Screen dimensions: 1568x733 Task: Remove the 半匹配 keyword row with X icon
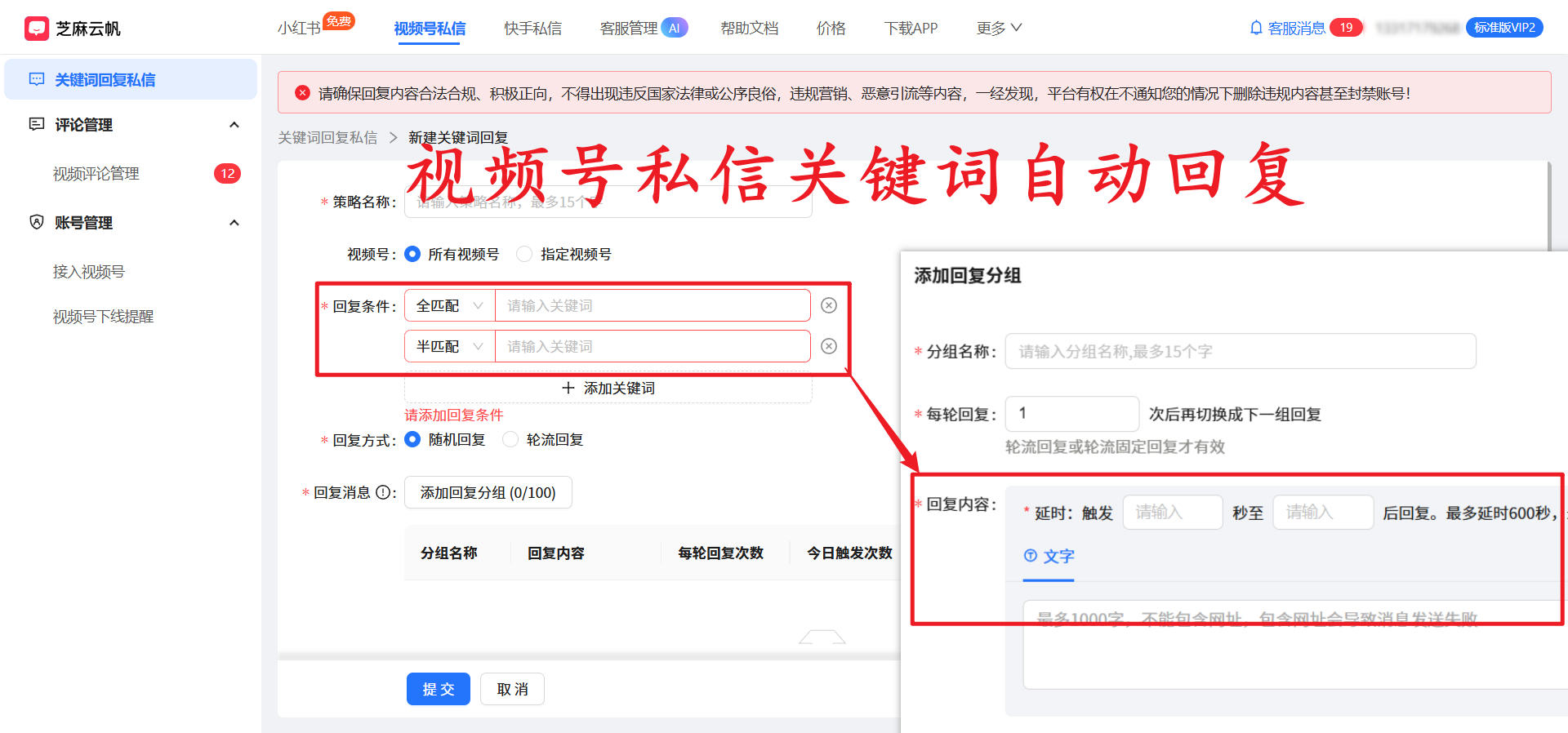pos(829,346)
